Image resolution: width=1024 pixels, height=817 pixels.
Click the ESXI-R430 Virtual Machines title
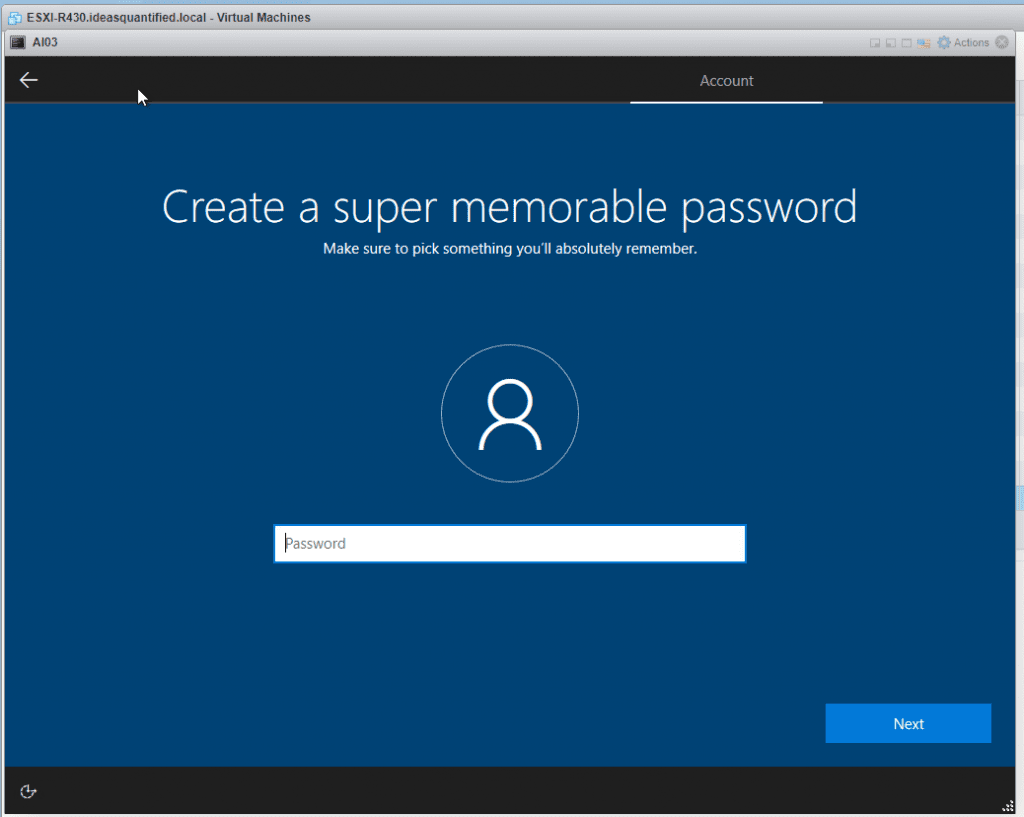tap(168, 18)
